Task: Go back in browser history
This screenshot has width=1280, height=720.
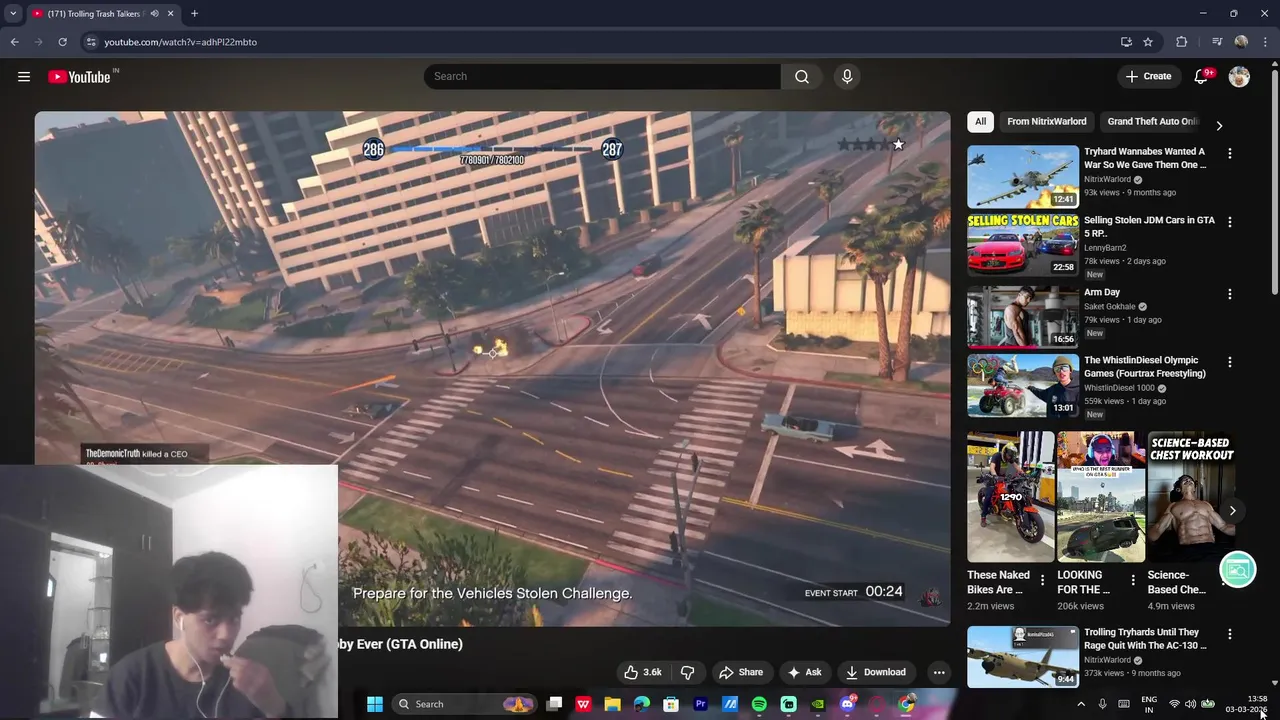Action: coord(14,42)
